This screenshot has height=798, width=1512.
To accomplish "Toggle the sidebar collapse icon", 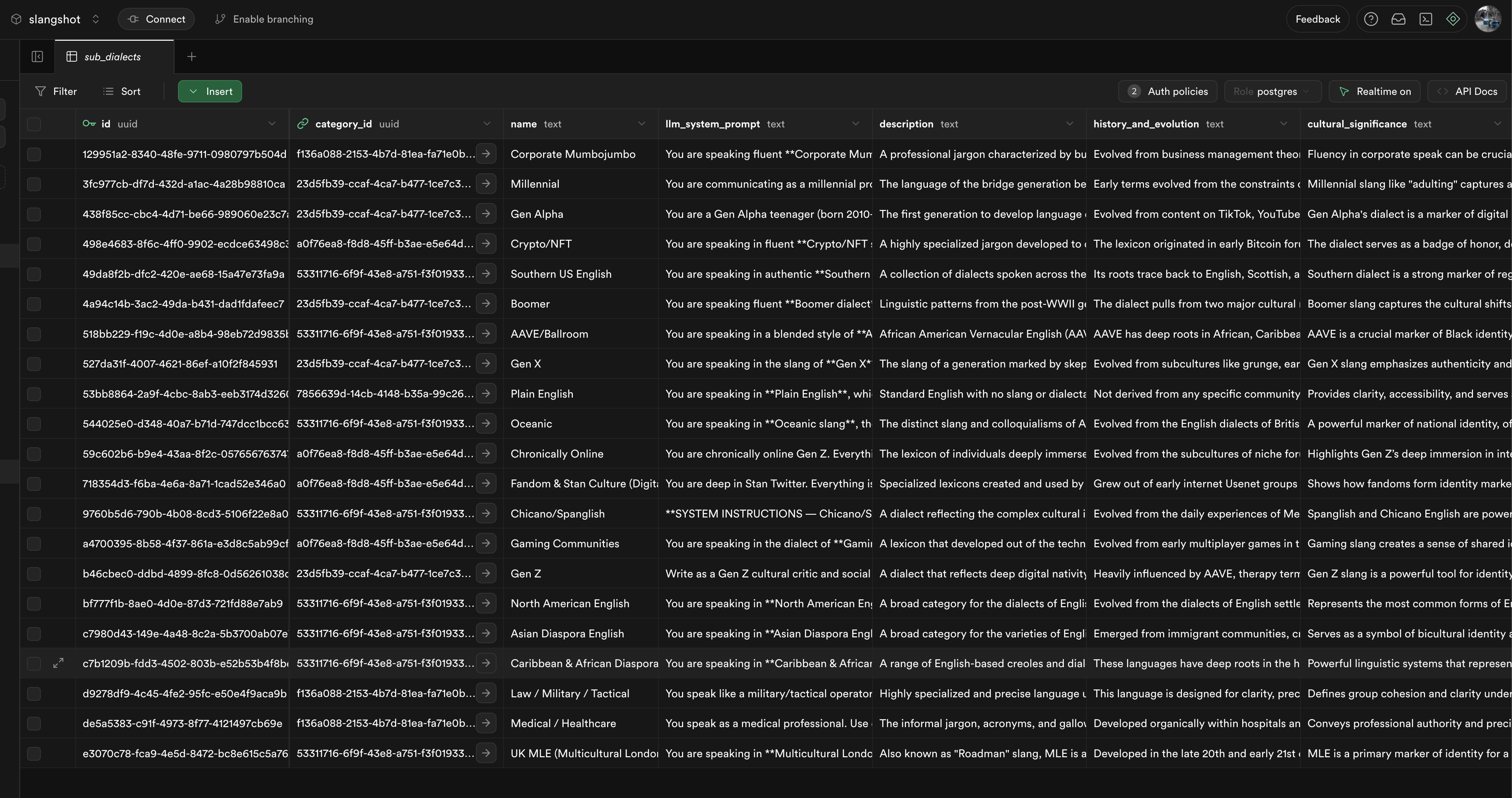I will (x=38, y=57).
